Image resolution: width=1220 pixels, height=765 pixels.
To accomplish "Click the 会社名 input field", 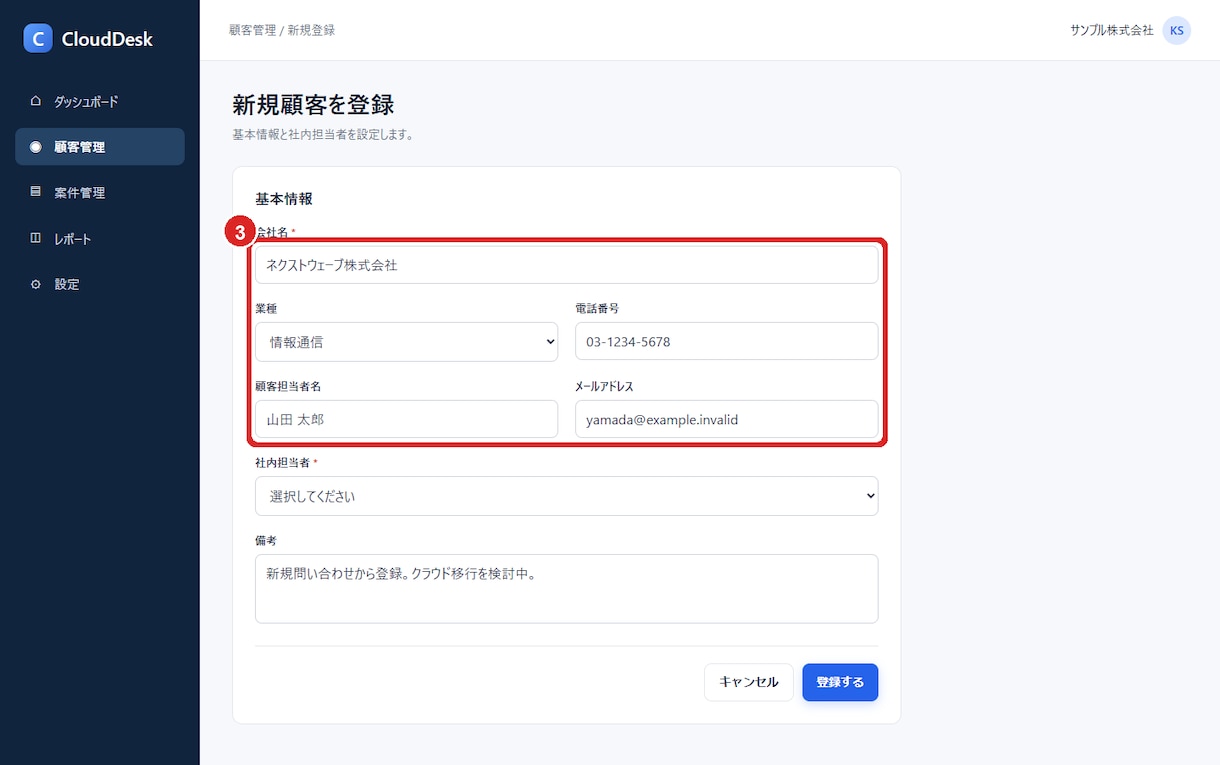I will click(x=567, y=265).
